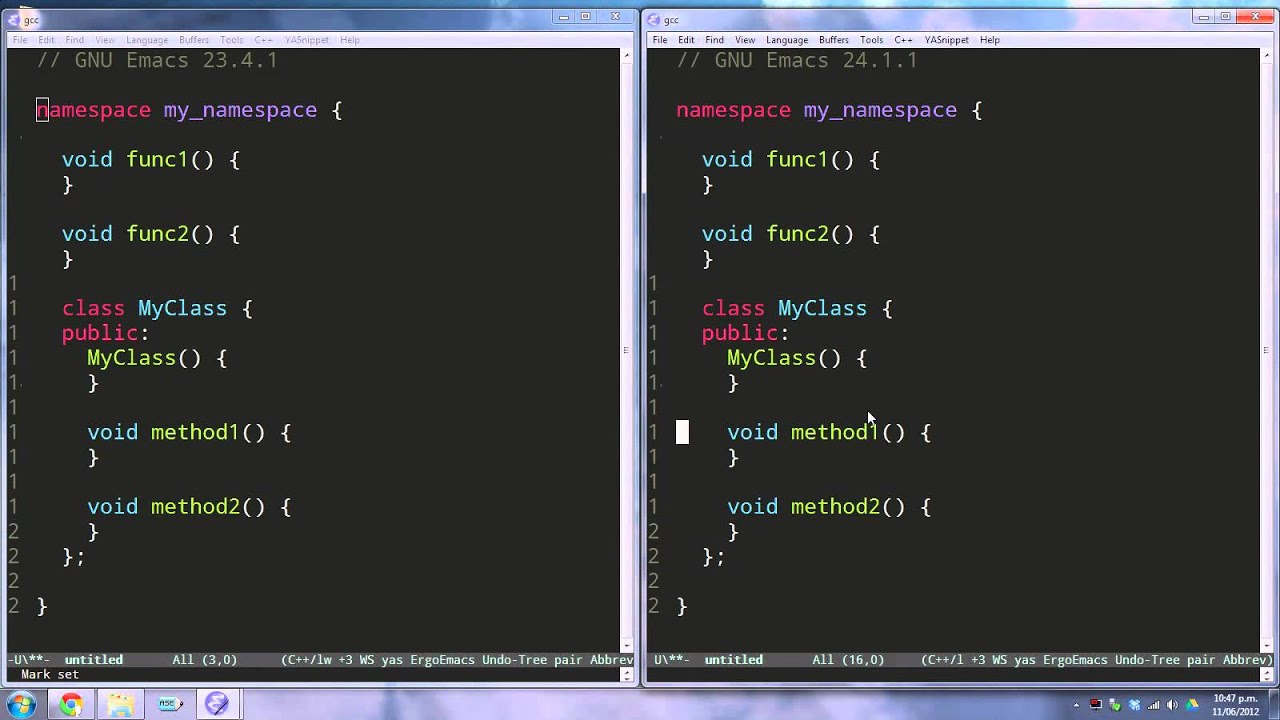The width and height of the screenshot is (1280, 720).
Task: Click the File menu in right window
Action: coord(660,40)
